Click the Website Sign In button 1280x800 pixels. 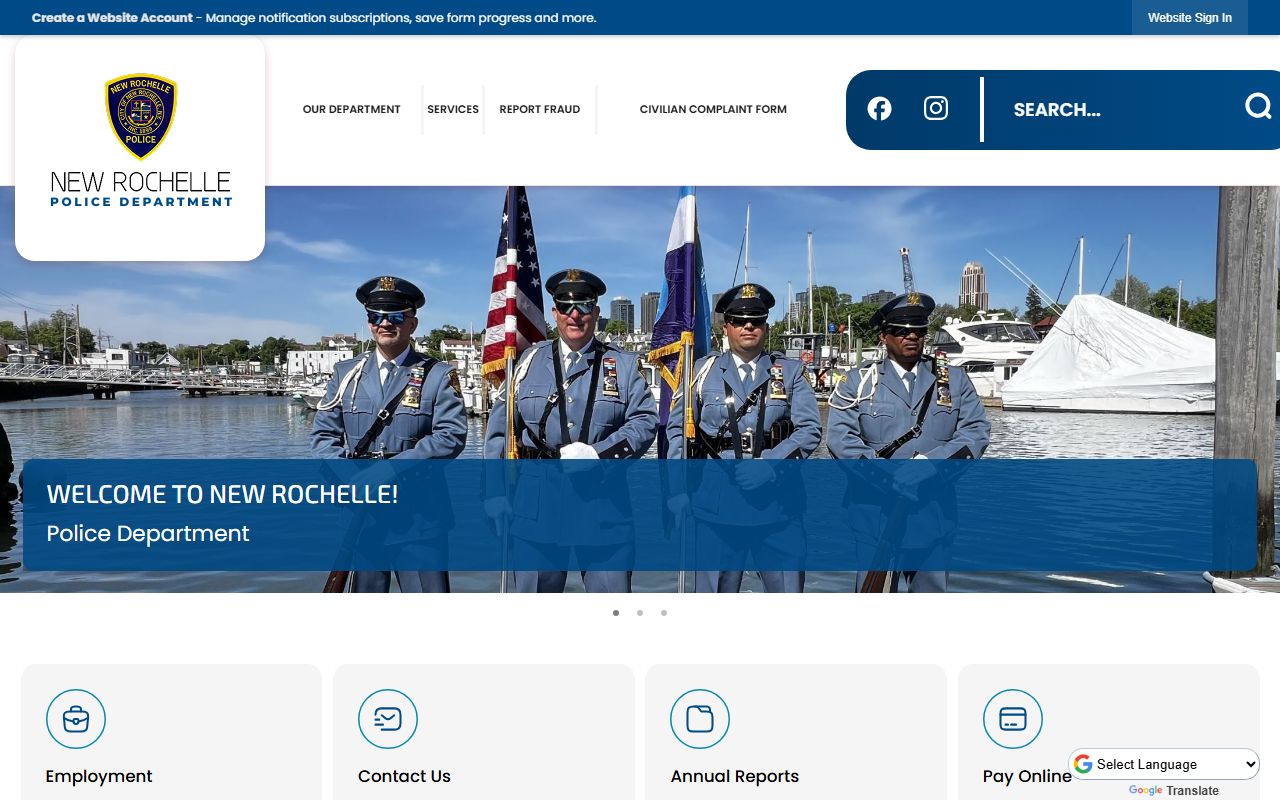(1190, 18)
